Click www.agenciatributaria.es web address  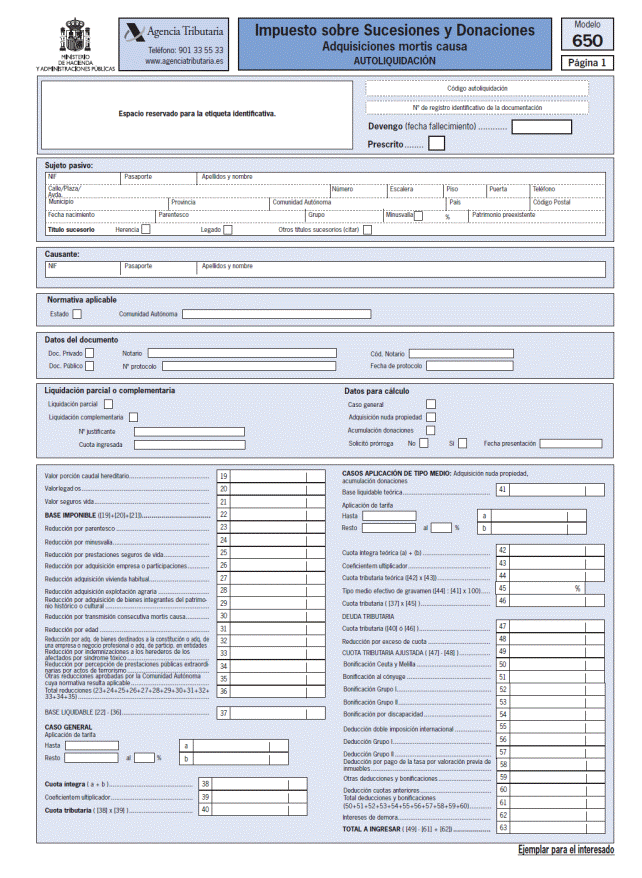184,62
